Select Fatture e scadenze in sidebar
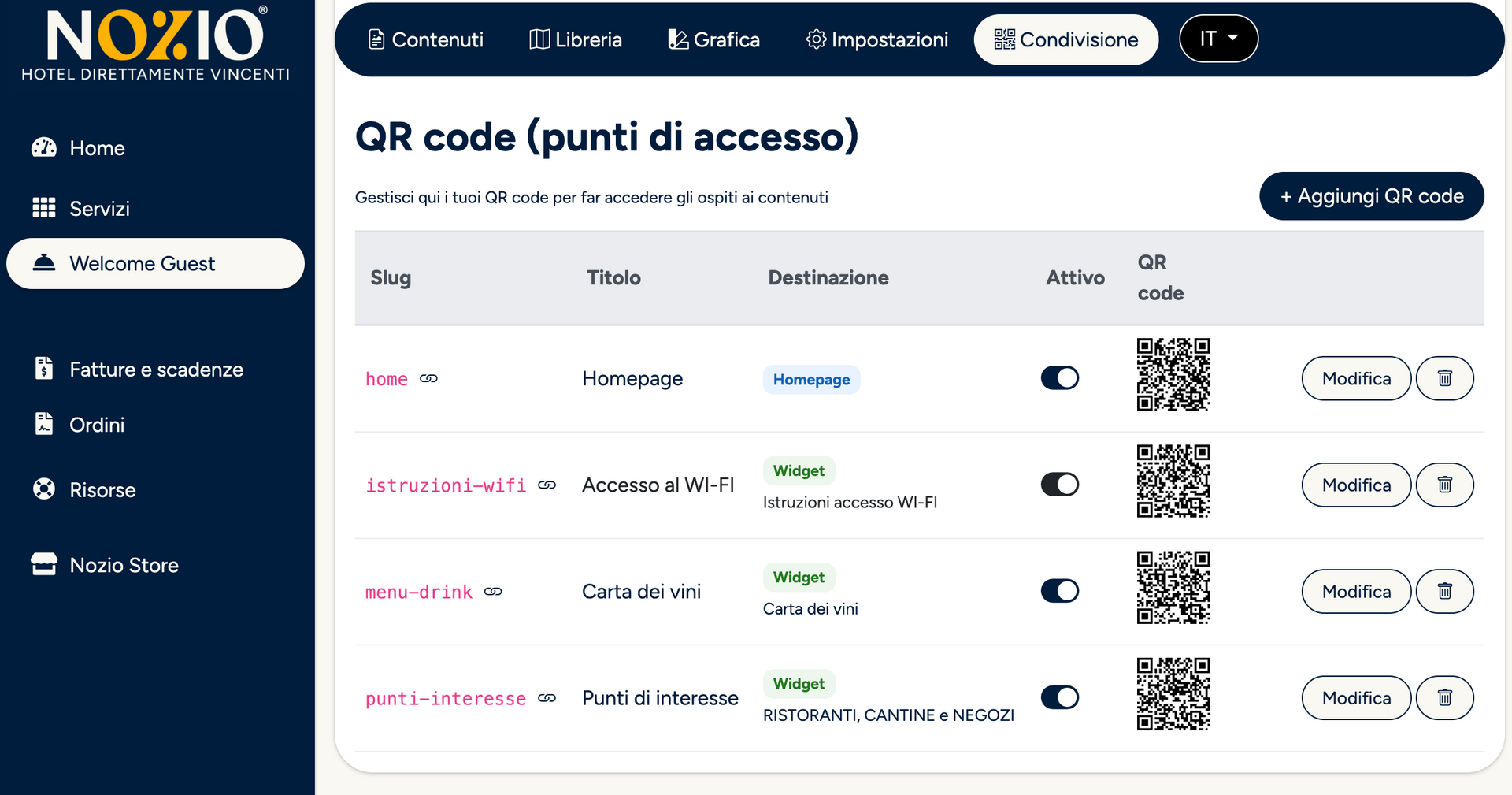The height and width of the screenshot is (795, 1512). coord(156,370)
